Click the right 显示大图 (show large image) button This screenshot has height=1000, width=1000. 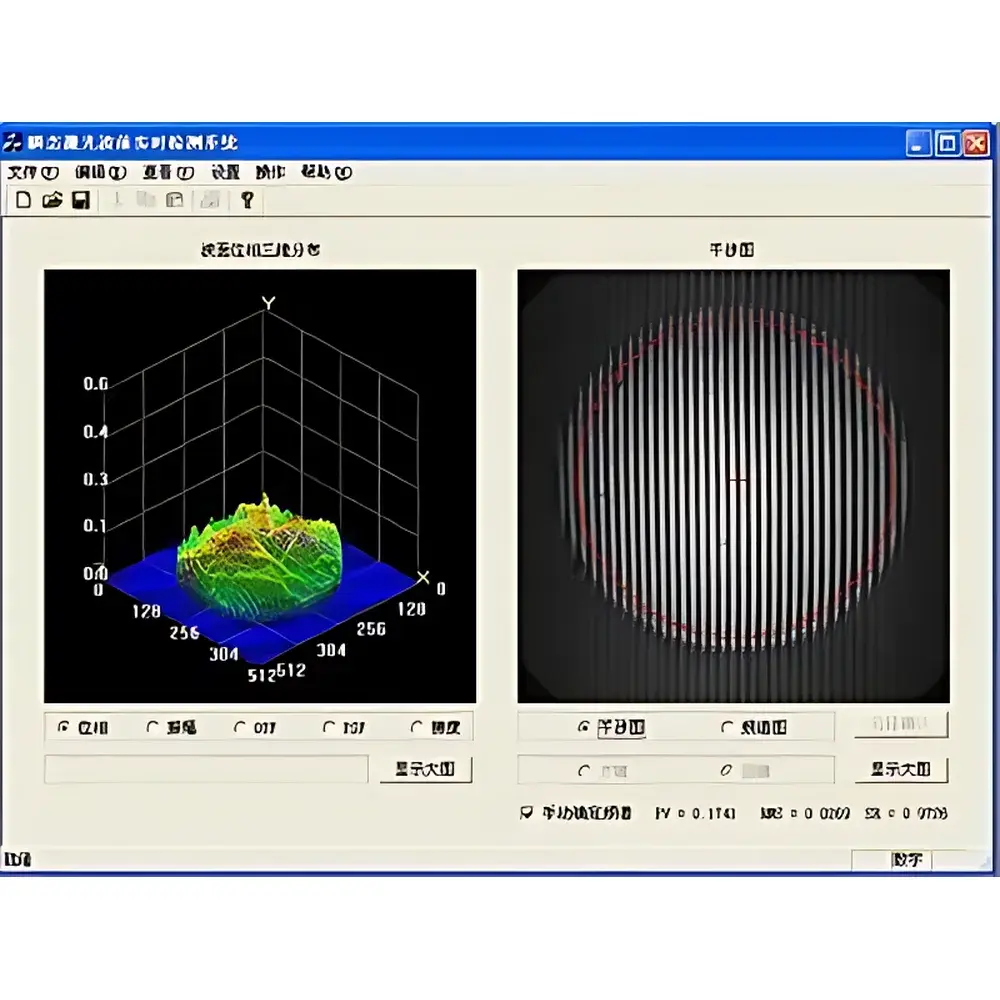(x=900, y=769)
